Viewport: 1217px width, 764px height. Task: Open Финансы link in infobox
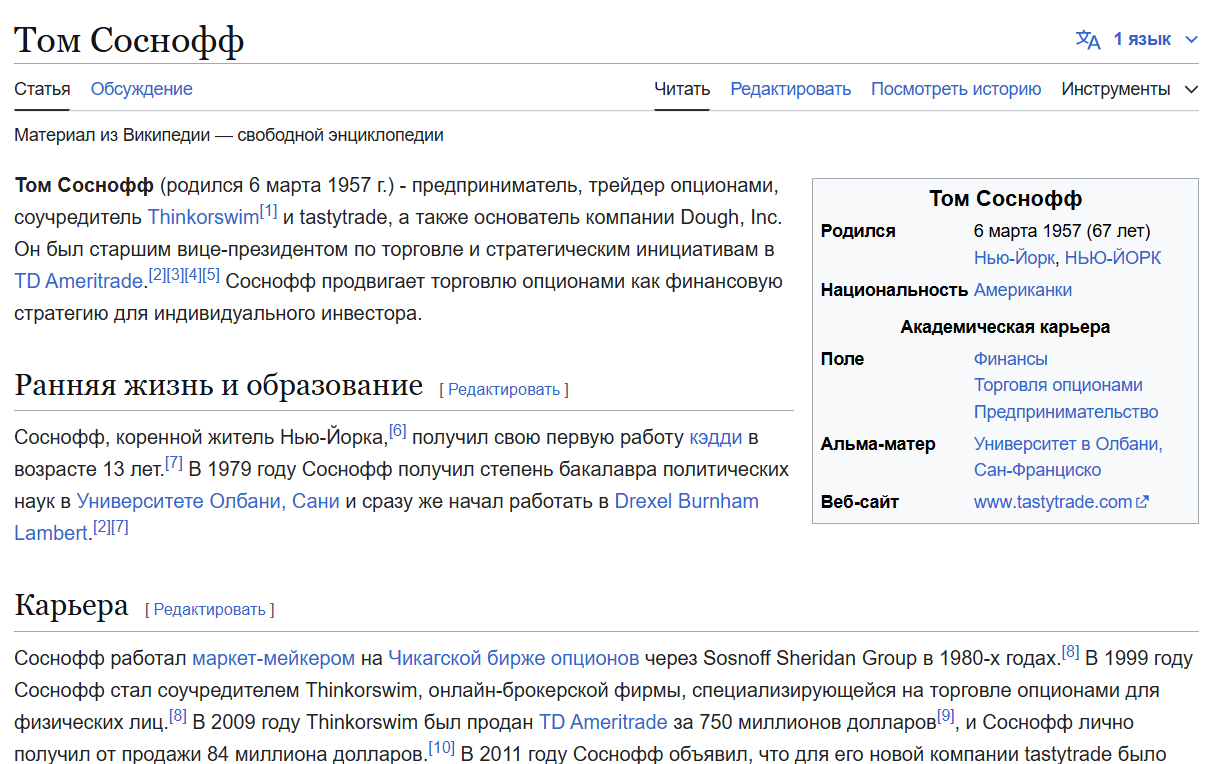[x=1011, y=359]
